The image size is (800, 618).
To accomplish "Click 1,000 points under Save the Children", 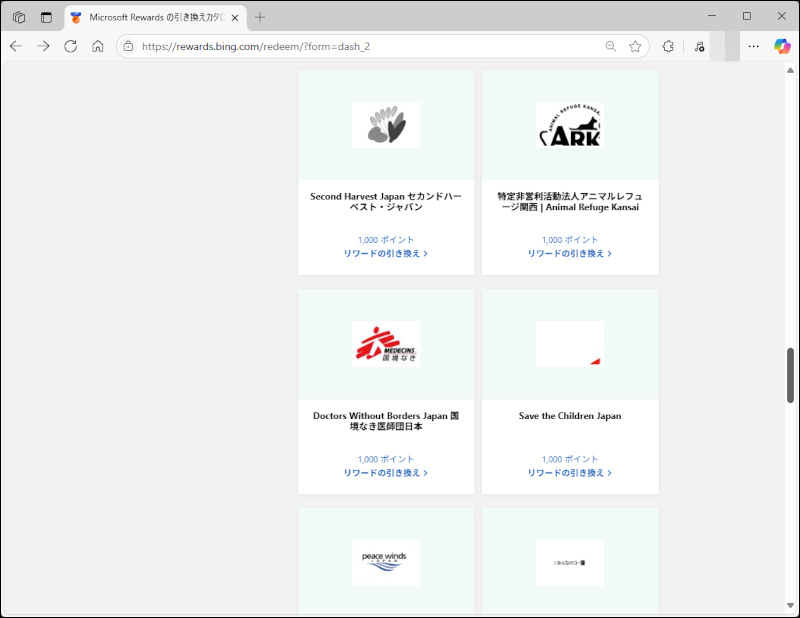I will pos(569,459).
